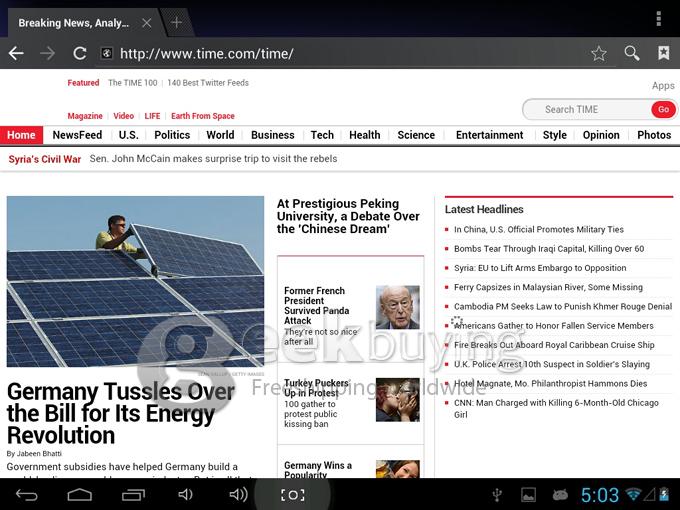Open the Health section
The height and width of the screenshot is (510, 680).
coord(365,135)
